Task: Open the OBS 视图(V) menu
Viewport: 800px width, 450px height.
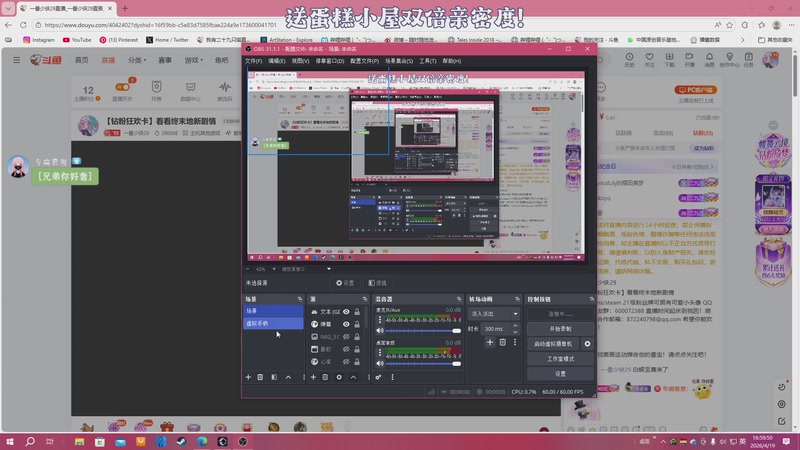Action: (300, 61)
